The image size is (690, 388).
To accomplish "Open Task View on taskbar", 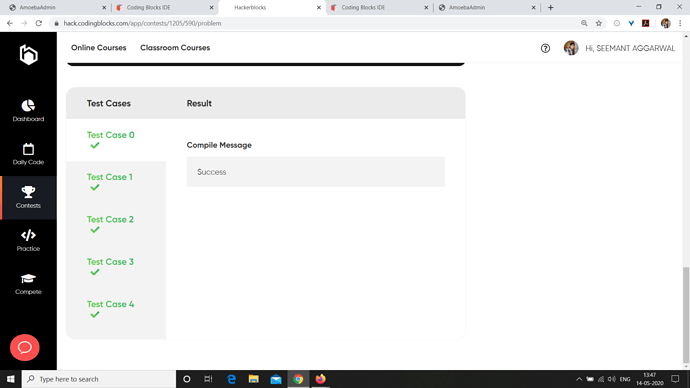I will [209, 379].
